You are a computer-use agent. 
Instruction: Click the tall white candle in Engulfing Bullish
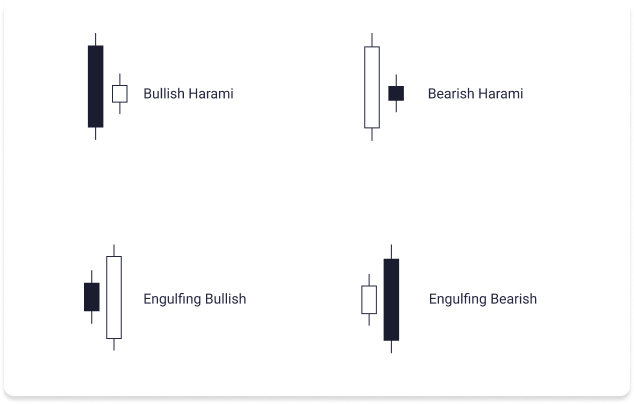click(x=114, y=297)
